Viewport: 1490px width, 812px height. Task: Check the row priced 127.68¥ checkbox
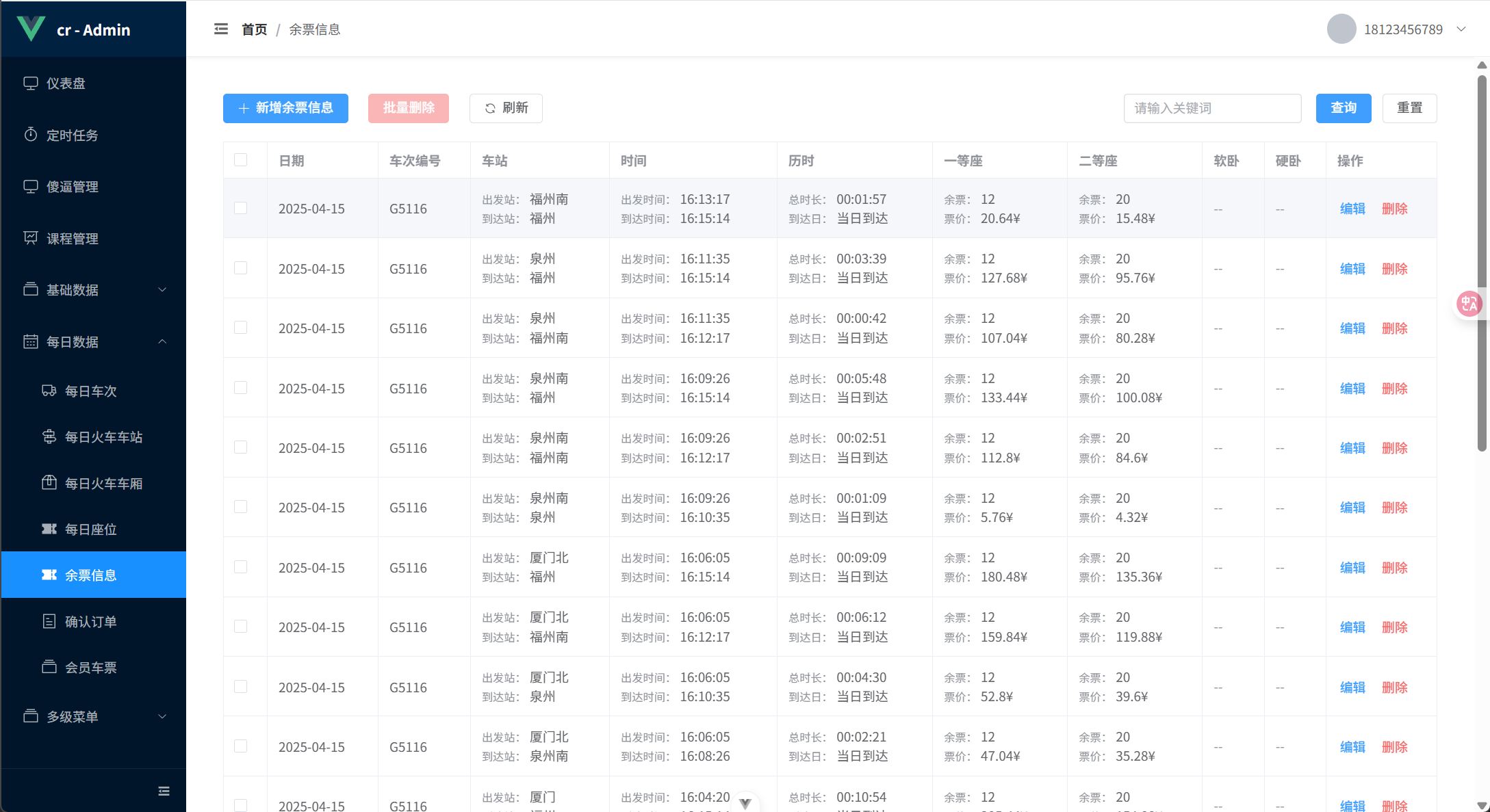240,268
